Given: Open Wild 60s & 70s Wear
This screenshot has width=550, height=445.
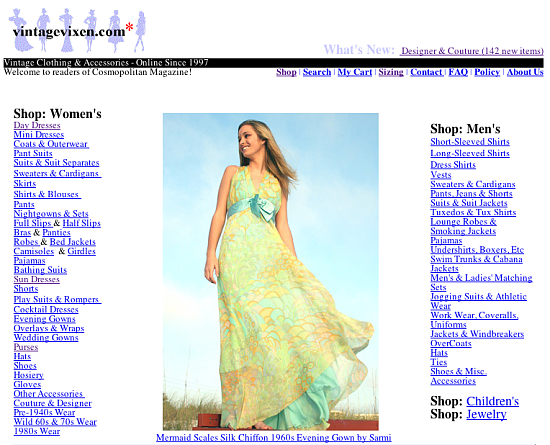Looking at the screenshot, I should (55, 422).
